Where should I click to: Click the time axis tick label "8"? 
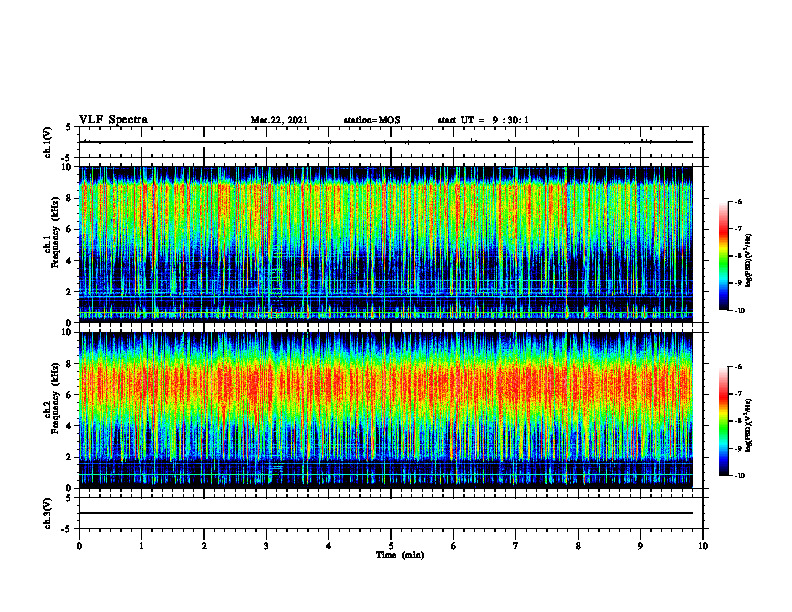(x=578, y=546)
